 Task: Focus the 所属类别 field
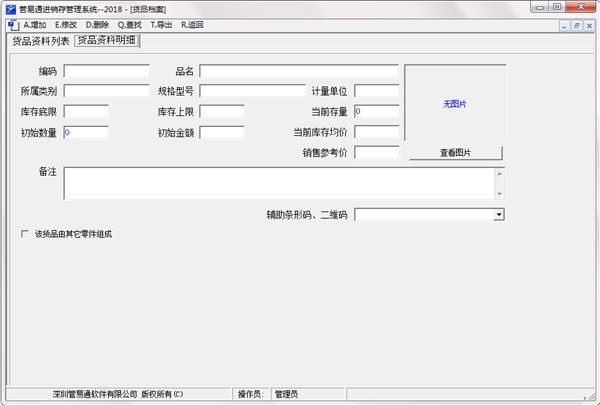tap(106, 91)
